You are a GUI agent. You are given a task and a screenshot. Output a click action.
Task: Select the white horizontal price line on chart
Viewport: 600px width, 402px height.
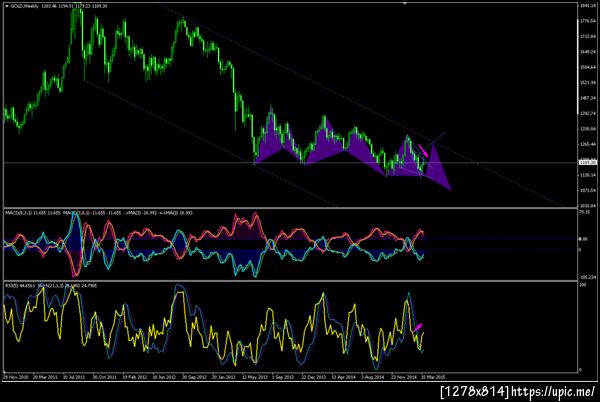point(290,163)
